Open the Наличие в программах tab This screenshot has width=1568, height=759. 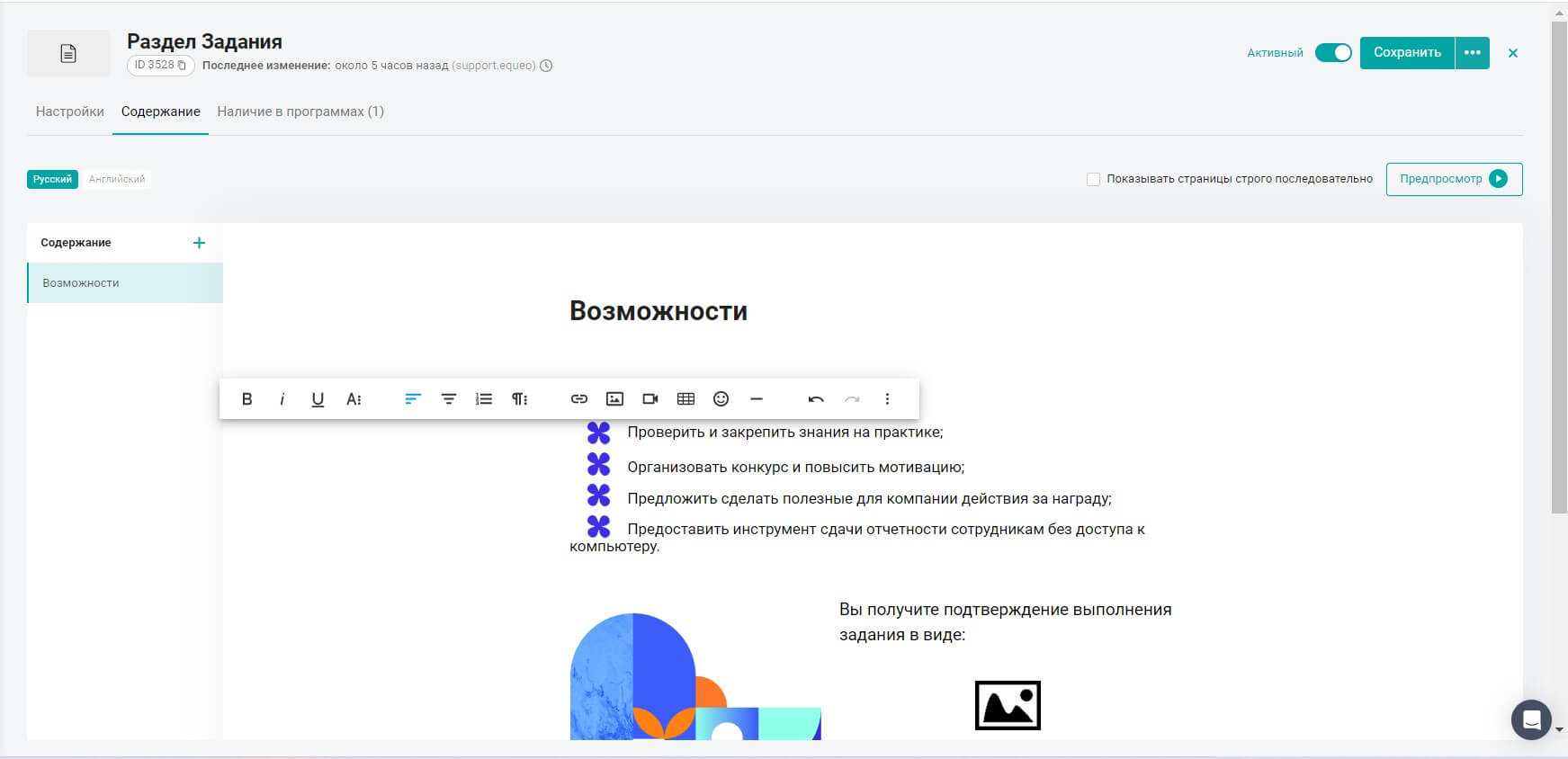point(300,112)
